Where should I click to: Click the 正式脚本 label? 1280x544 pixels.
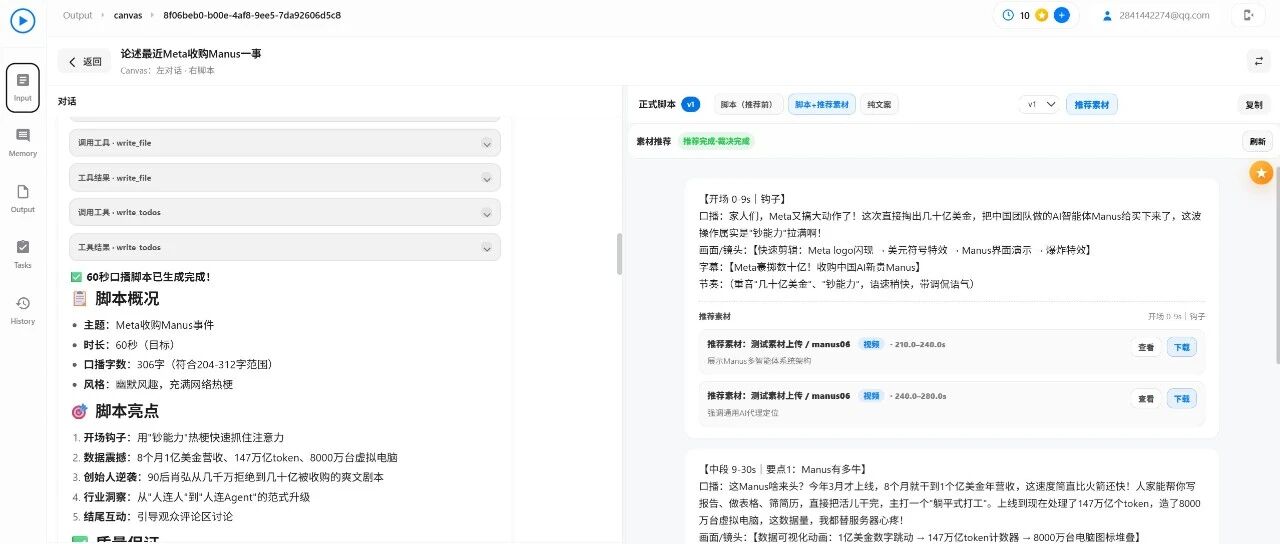[x=657, y=104]
